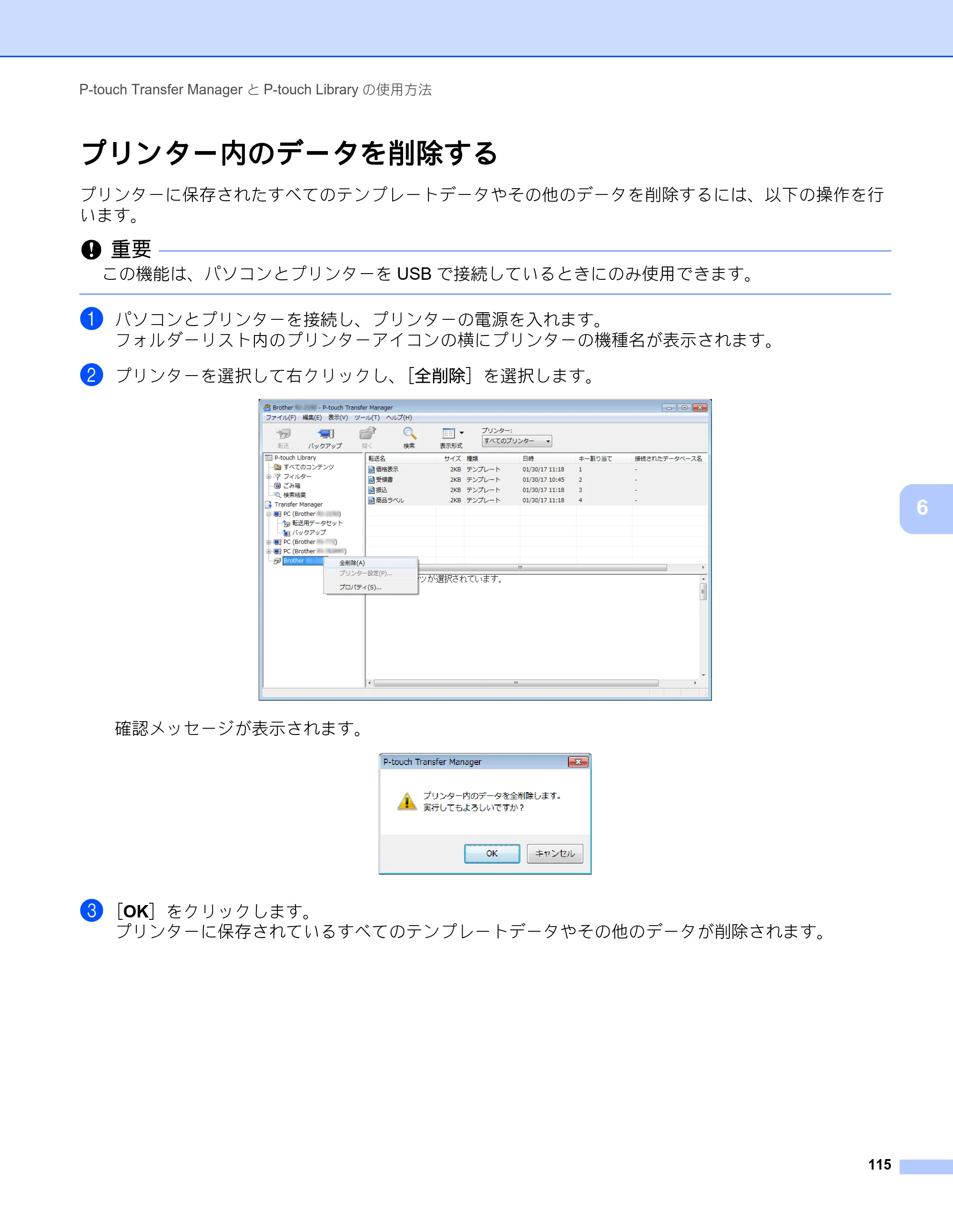Click the 価格表示 template icon
Viewport: 953px width, 1232px height.
tap(371, 470)
